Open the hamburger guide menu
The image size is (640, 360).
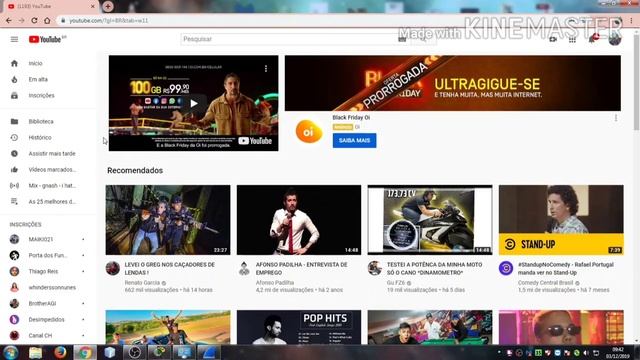coord(14,39)
